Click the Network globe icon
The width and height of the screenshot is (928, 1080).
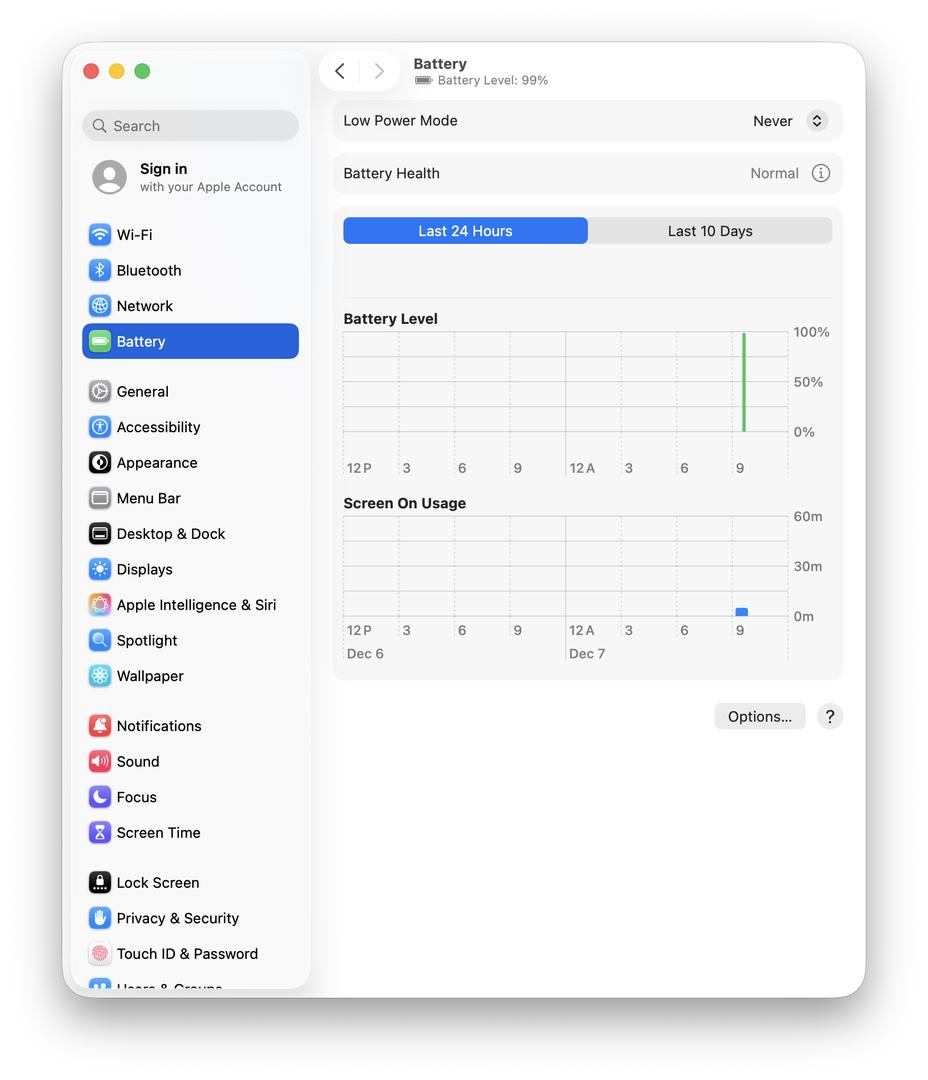(x=100, y=306)
